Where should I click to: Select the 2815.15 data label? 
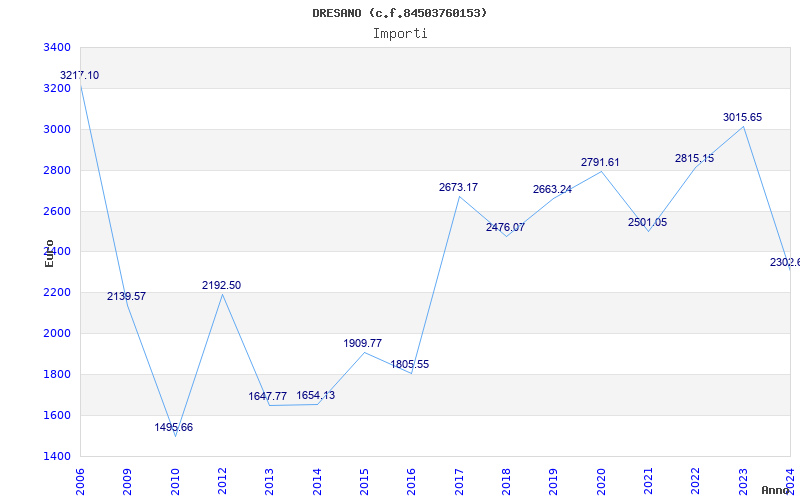pos(694,159)
